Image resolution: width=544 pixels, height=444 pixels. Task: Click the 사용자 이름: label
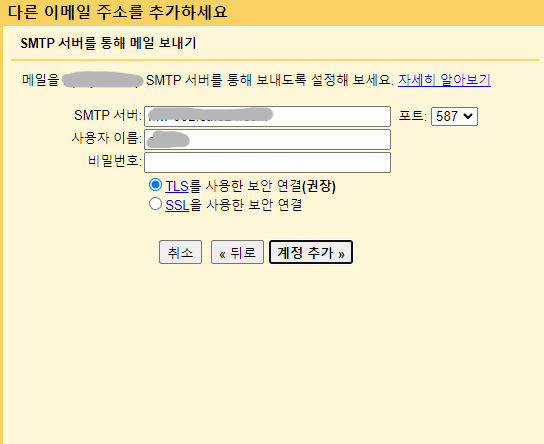[107, 138]
